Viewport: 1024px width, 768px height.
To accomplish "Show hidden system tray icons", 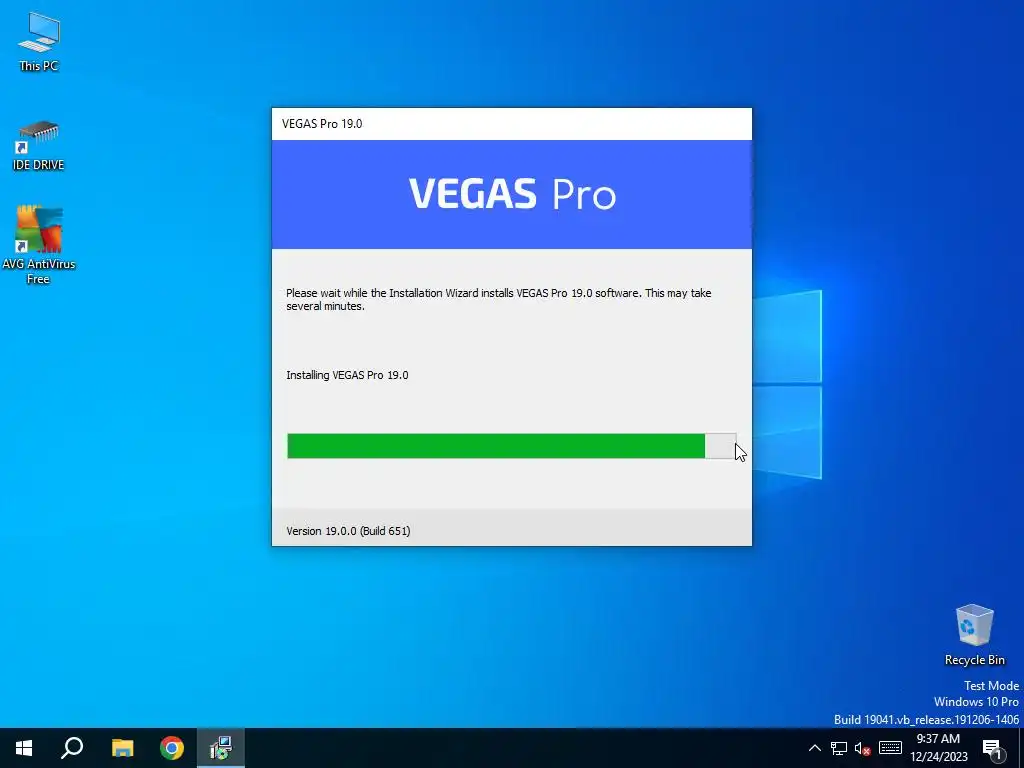I will [x=814, y=748].
